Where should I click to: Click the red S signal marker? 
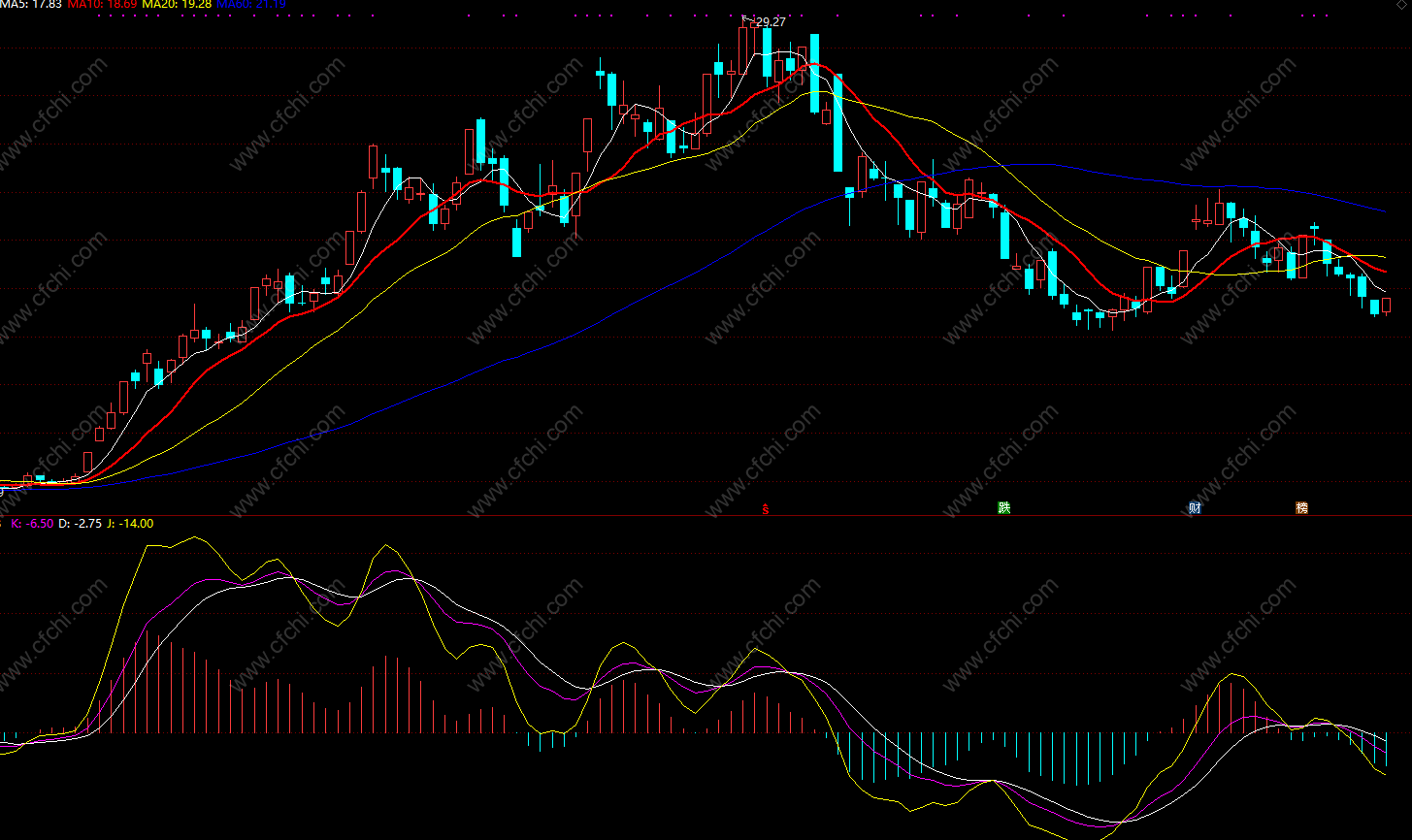(766, 507)
